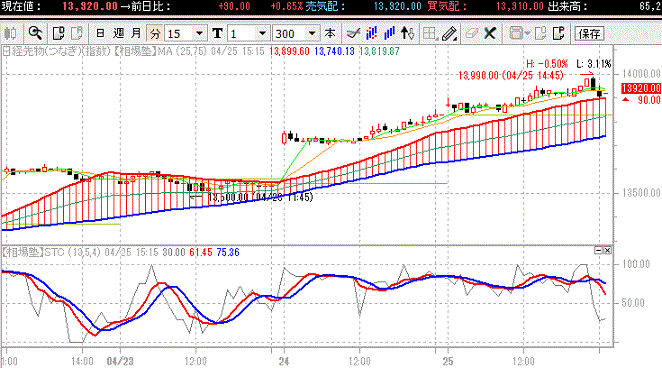Click the L: 3.11% label
Viewport: 662px width, 368px height.
tap(594, 64)
